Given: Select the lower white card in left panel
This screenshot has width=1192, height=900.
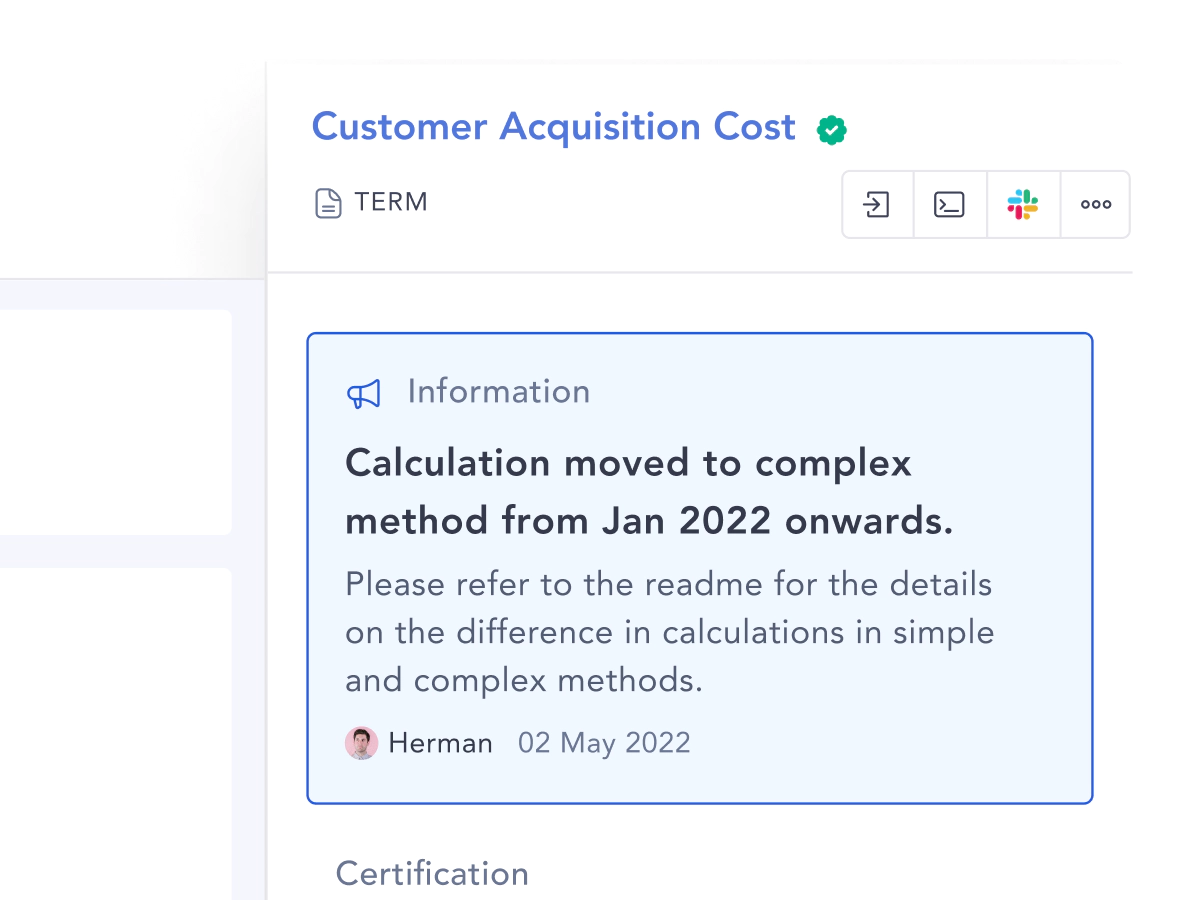Looking at the screenshot, I should (116, 734).
